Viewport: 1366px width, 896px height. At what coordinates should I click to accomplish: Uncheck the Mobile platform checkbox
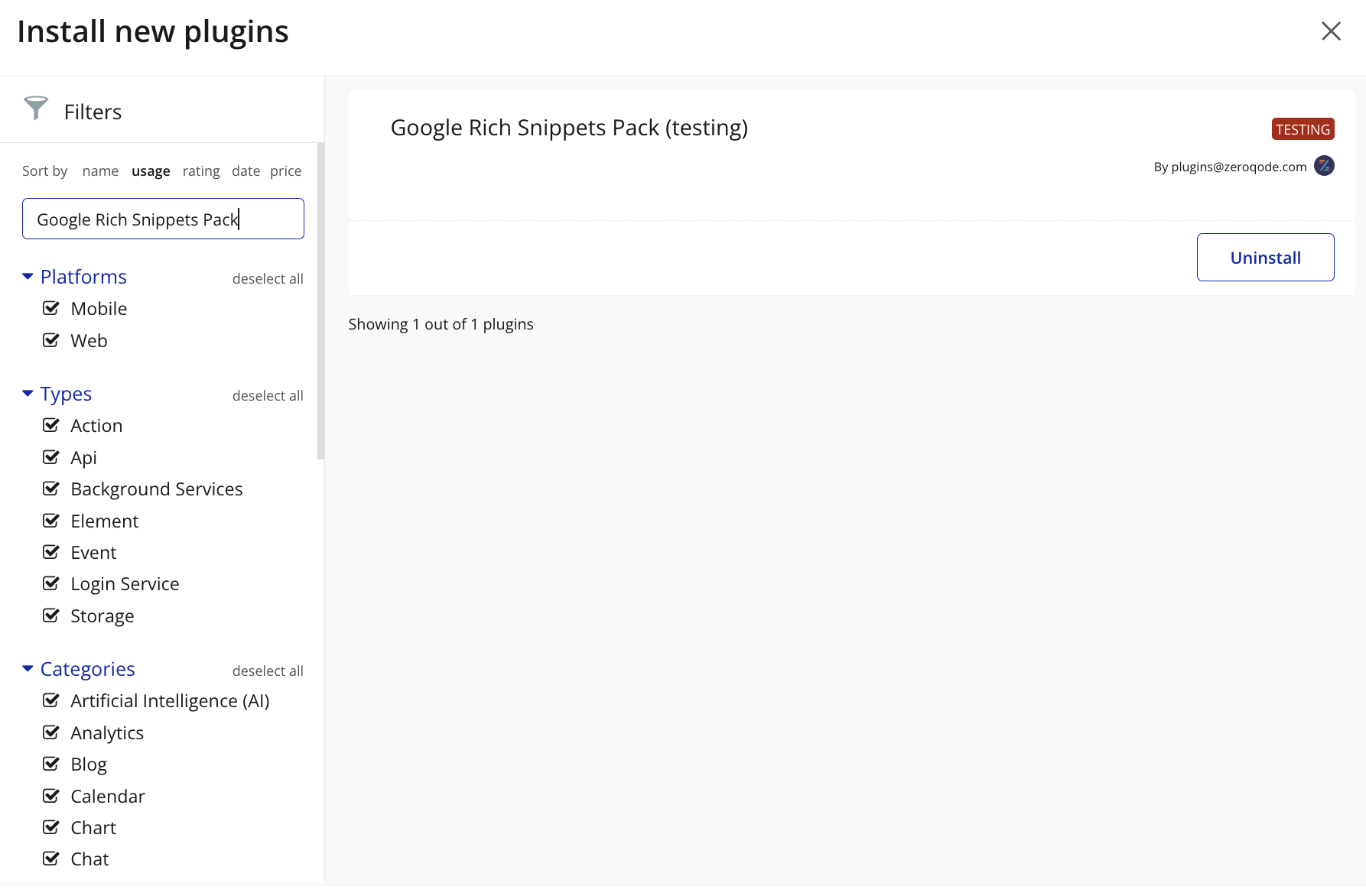51,308
